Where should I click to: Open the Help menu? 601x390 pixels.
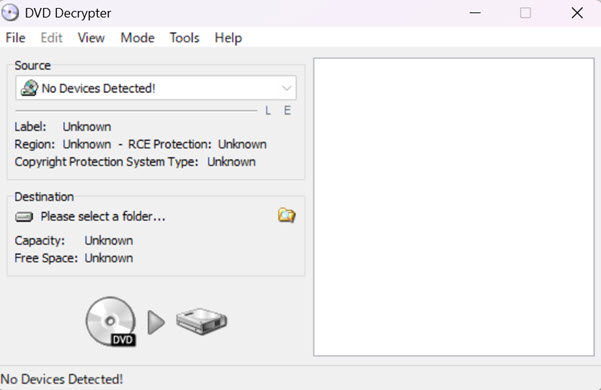click(228, 38)
